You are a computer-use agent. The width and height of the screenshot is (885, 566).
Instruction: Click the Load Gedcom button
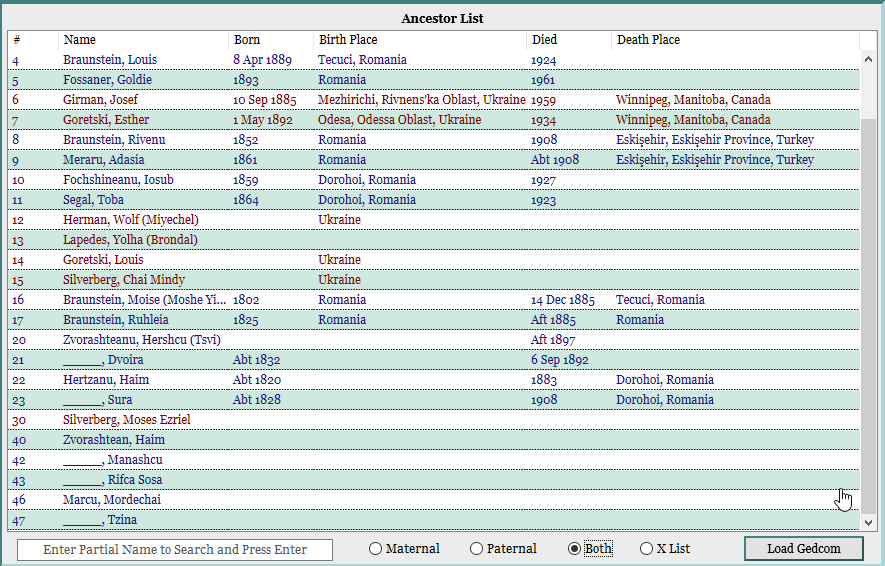pyautogui.click(x=804, y=549)
